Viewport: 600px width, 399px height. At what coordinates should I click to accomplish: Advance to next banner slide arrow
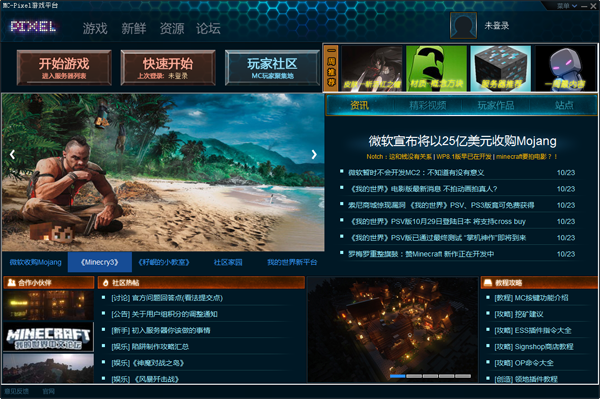click(x=314, y=155)
